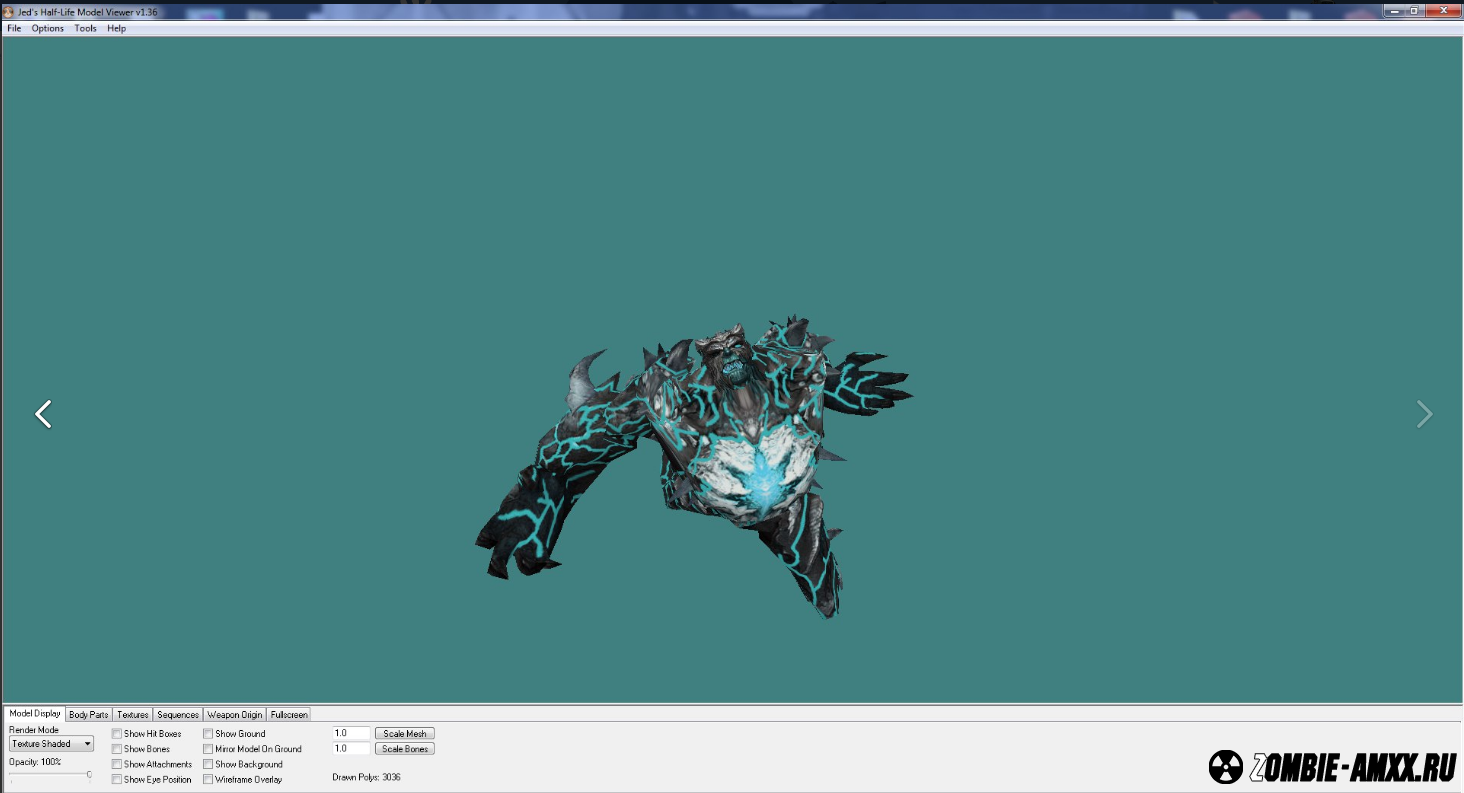
Task: Switch to the Weapon Origin tab
Action: coord(235,715)
